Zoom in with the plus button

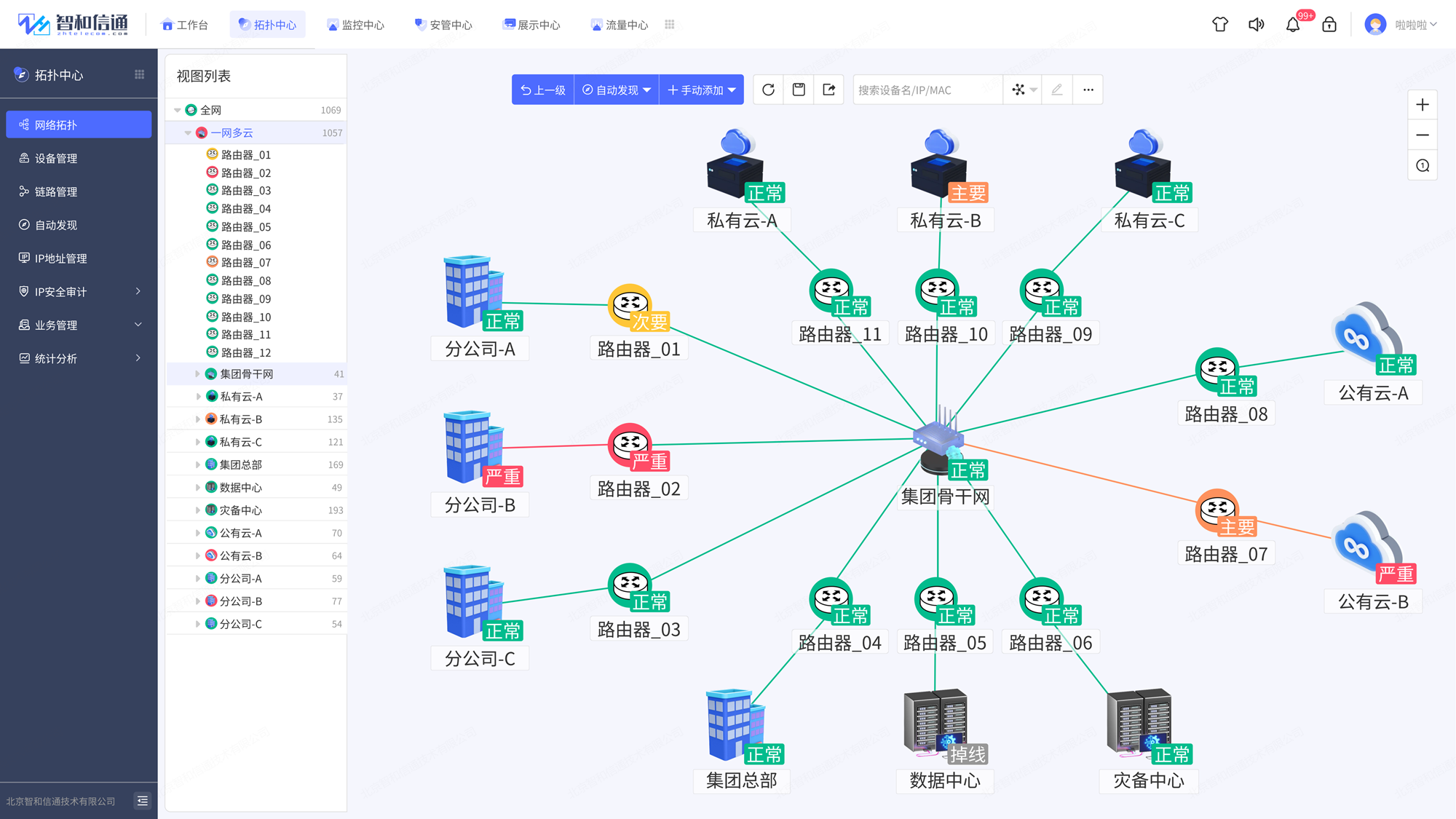1423,105
